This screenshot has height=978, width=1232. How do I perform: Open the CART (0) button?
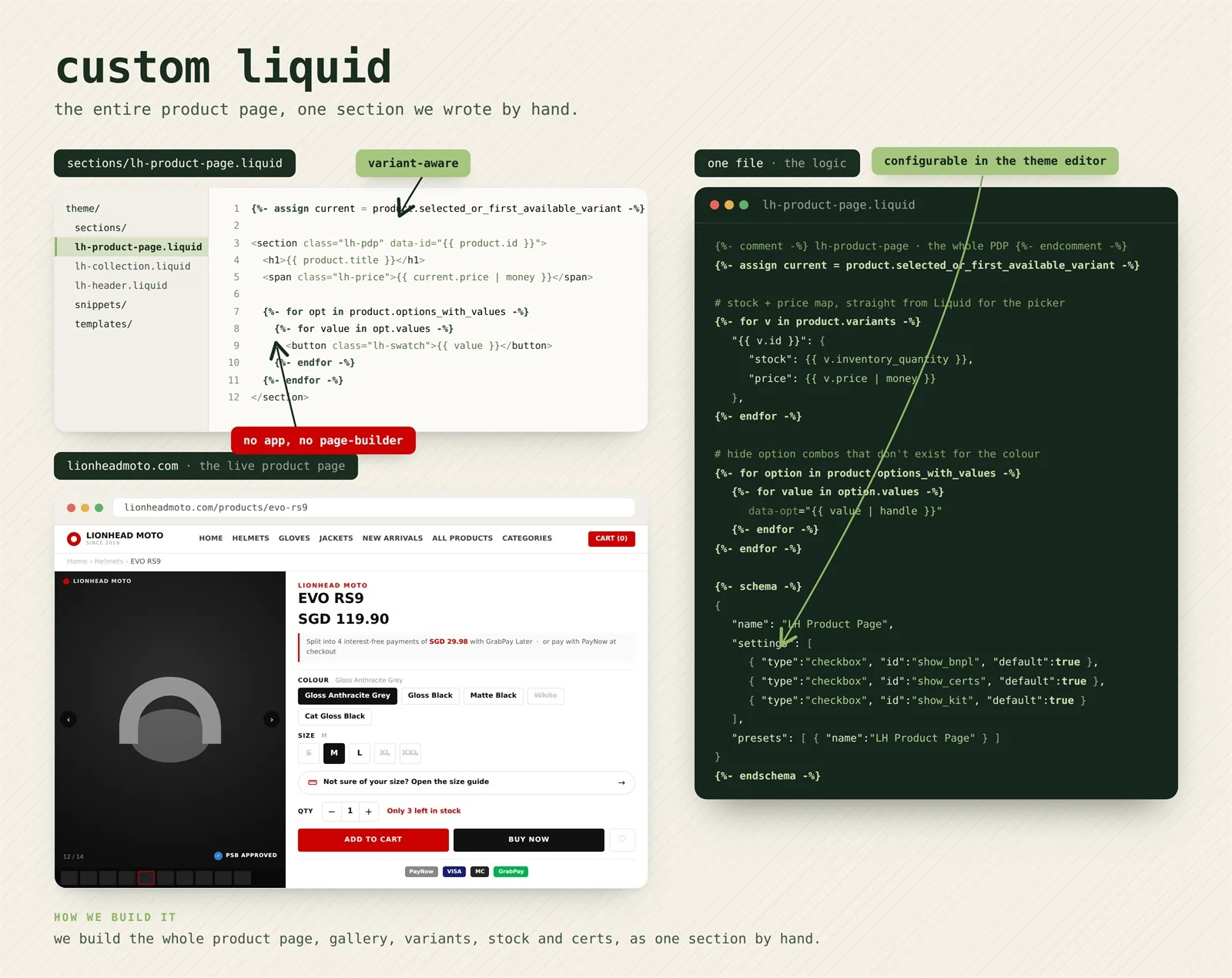[x=611, y=538]
